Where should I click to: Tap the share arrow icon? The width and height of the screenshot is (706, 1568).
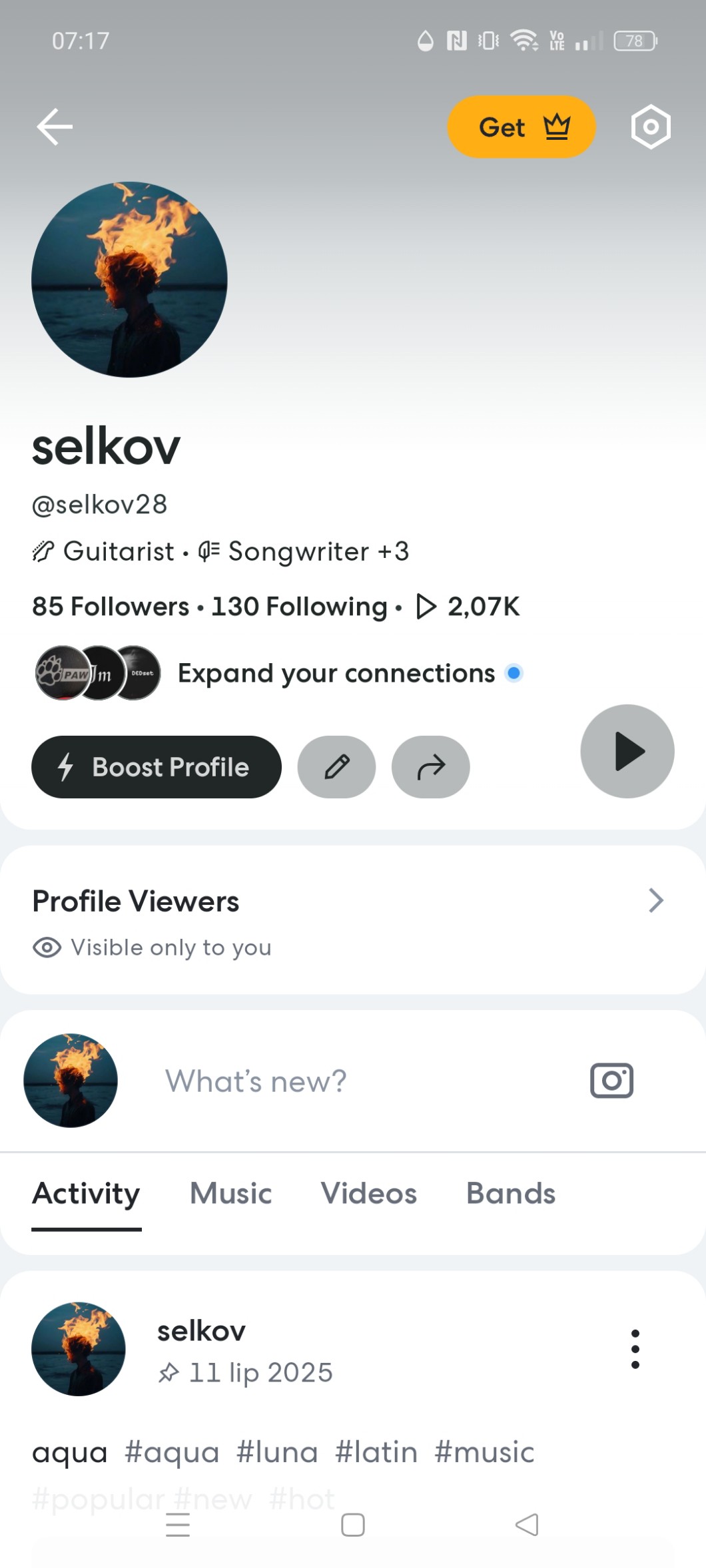click(x=431, y=767)
